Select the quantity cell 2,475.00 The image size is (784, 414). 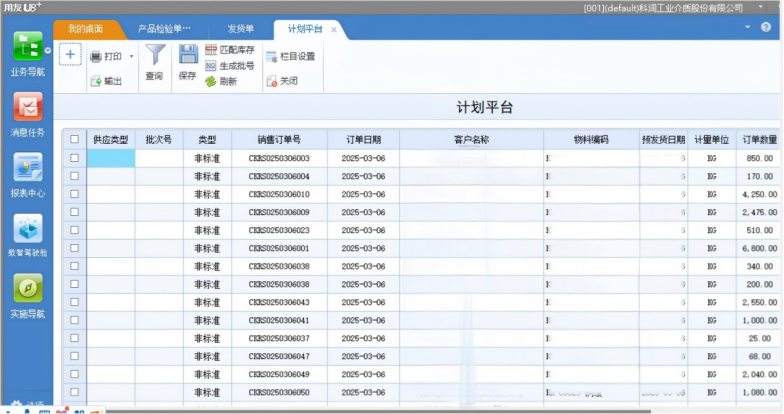(760, 212)
